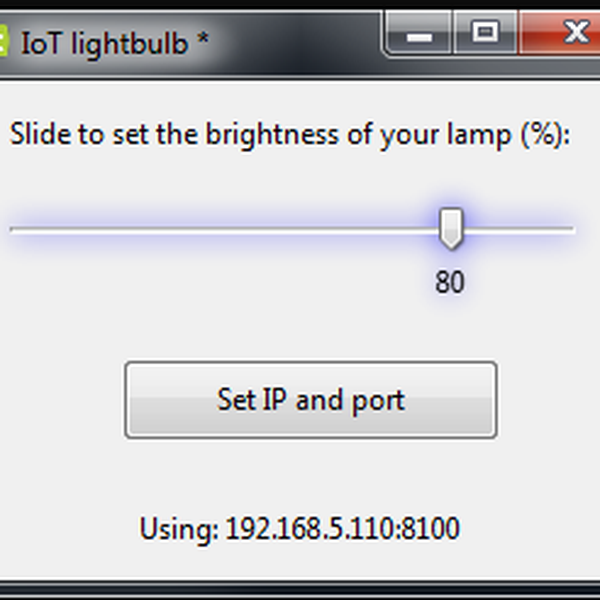This screenshot has height=600, width=600.
Task: Maximize the IoT lightbulb window
Action: [x=485, y=34]
